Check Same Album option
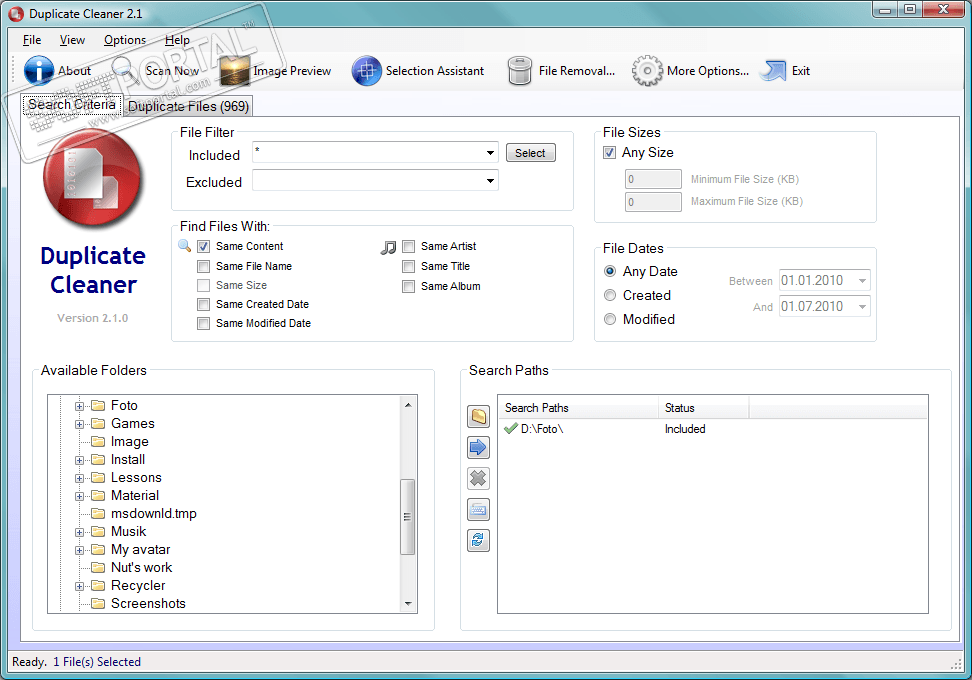This screenshot has height=680, width=972. tap(409, 286)
